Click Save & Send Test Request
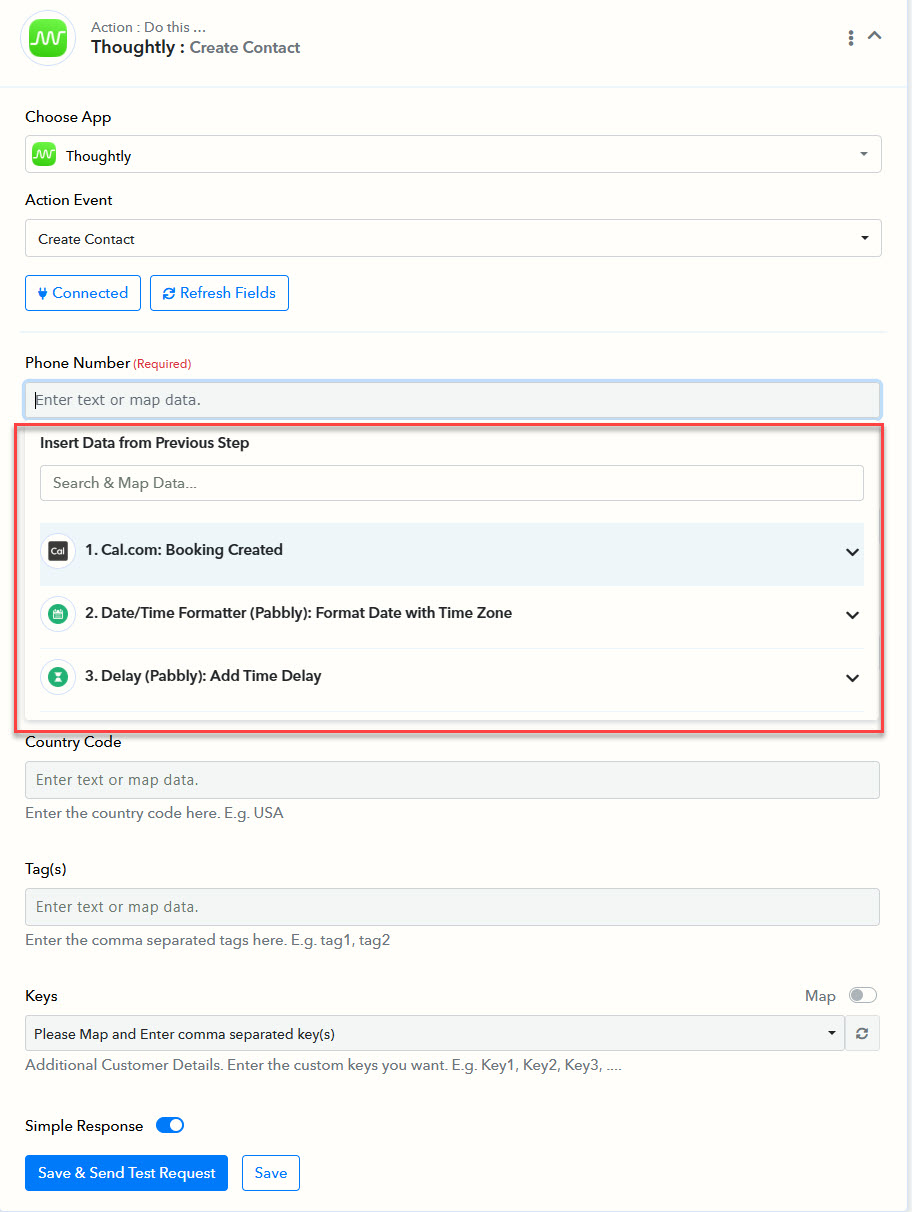912x1212 pixels. [x=127, y=1173]
